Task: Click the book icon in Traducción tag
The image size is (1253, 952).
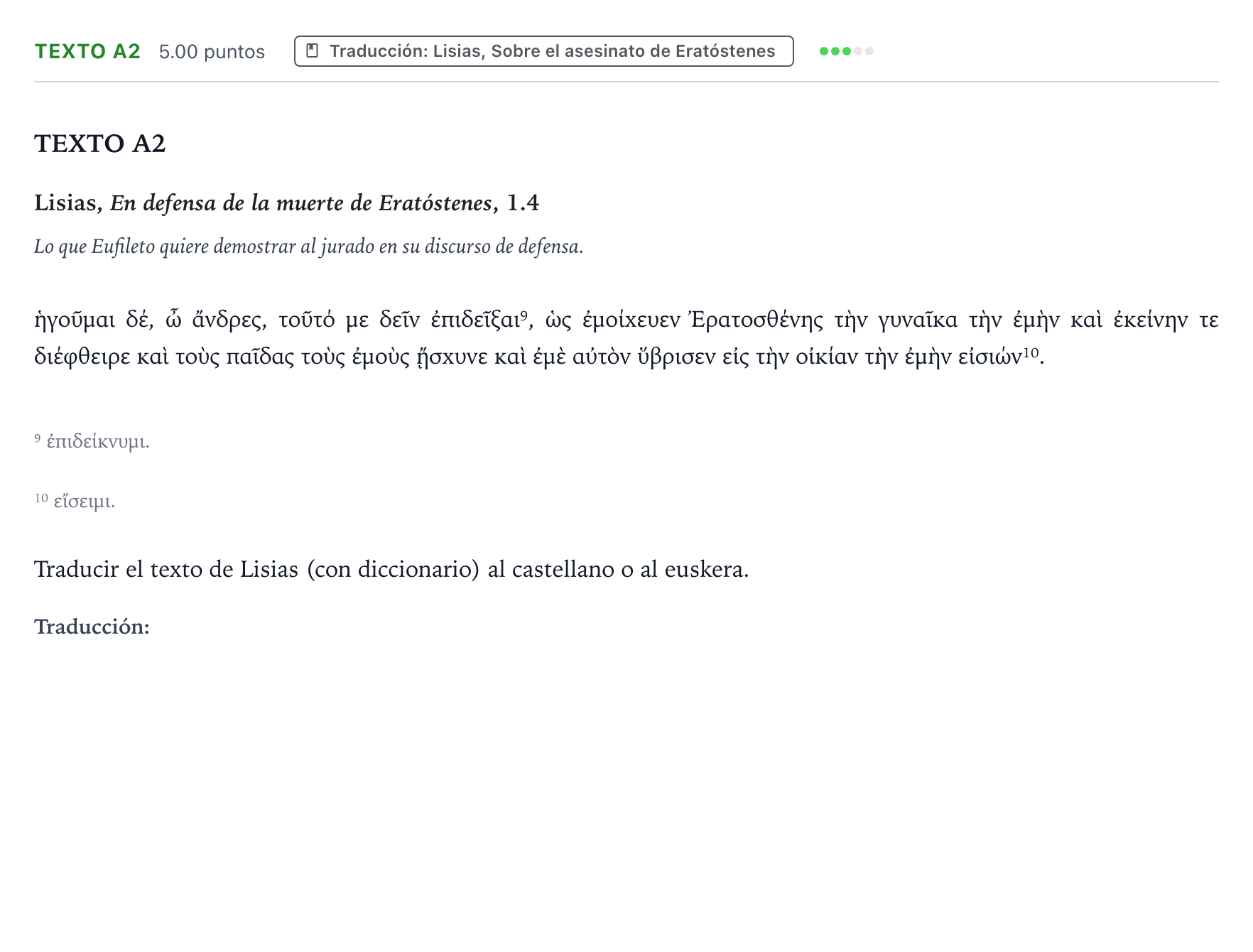Action: (312, 51)
